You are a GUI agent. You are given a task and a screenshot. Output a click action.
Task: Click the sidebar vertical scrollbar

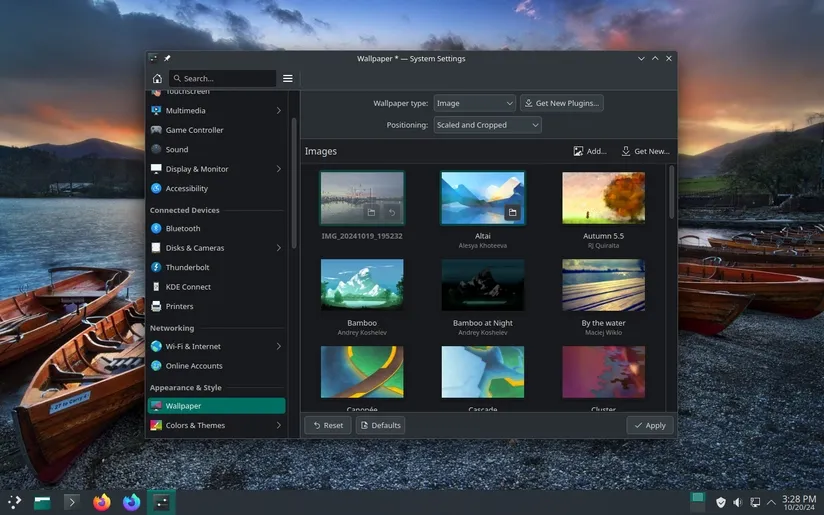click(x=294, y=183)
